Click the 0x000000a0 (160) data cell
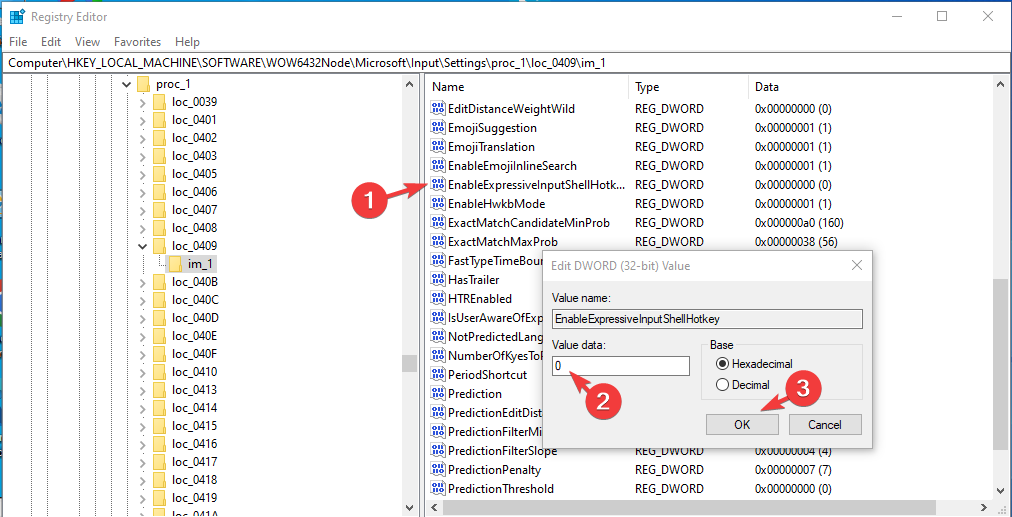 pos(800,223)
